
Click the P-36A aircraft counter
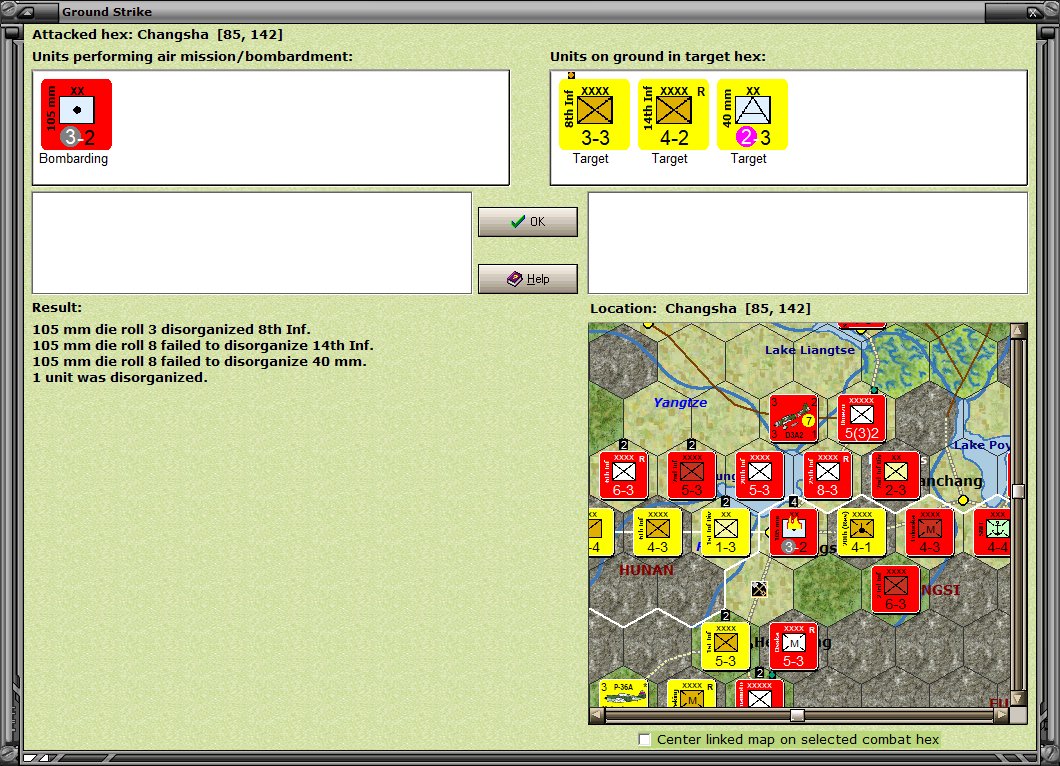[x=623, y=694]
